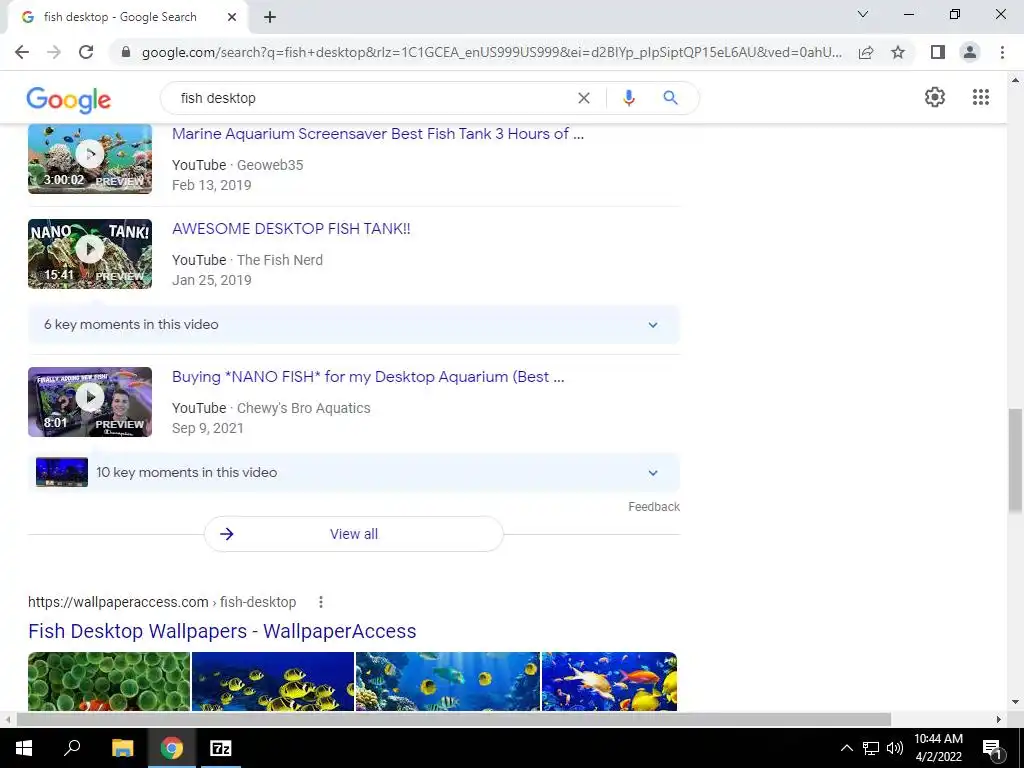The height and width of the screenshot is (768, 1024).
Task: Expand 6 key moments in this video
Action: (353, 325)
